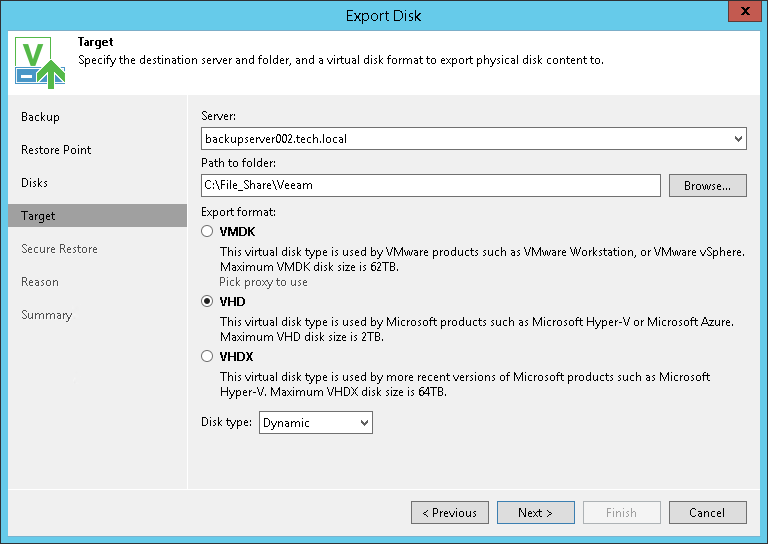Expand the Server dropdown list

(738, 138)
